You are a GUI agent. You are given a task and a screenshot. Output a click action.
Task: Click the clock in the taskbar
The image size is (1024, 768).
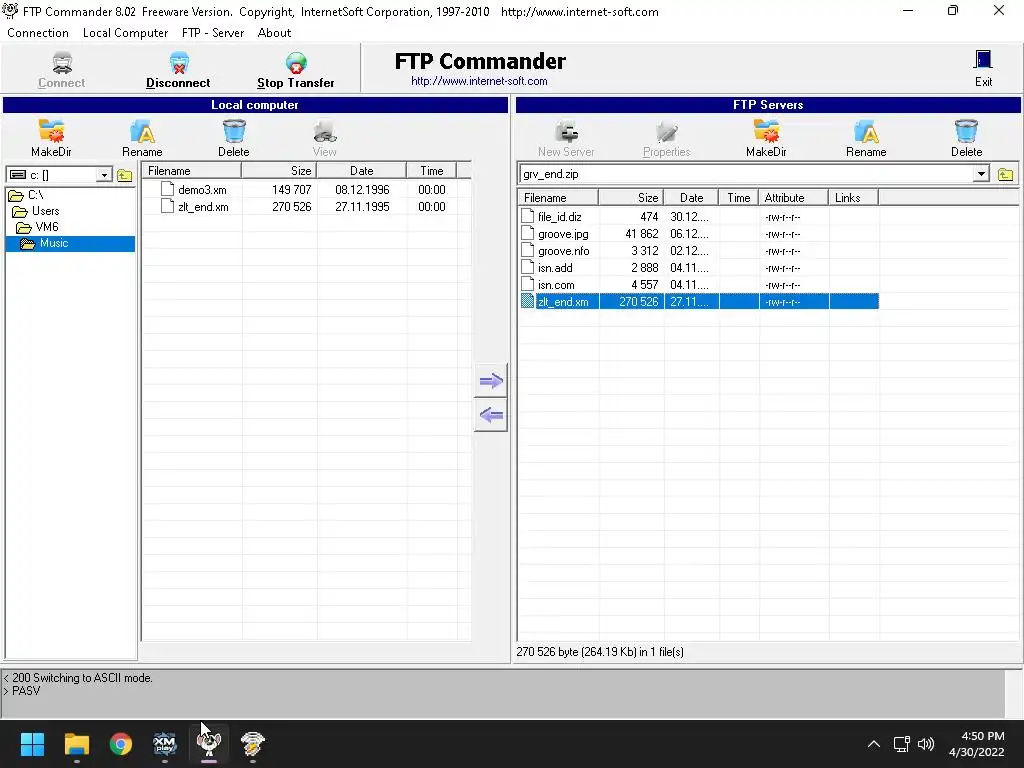coord(976,744)
